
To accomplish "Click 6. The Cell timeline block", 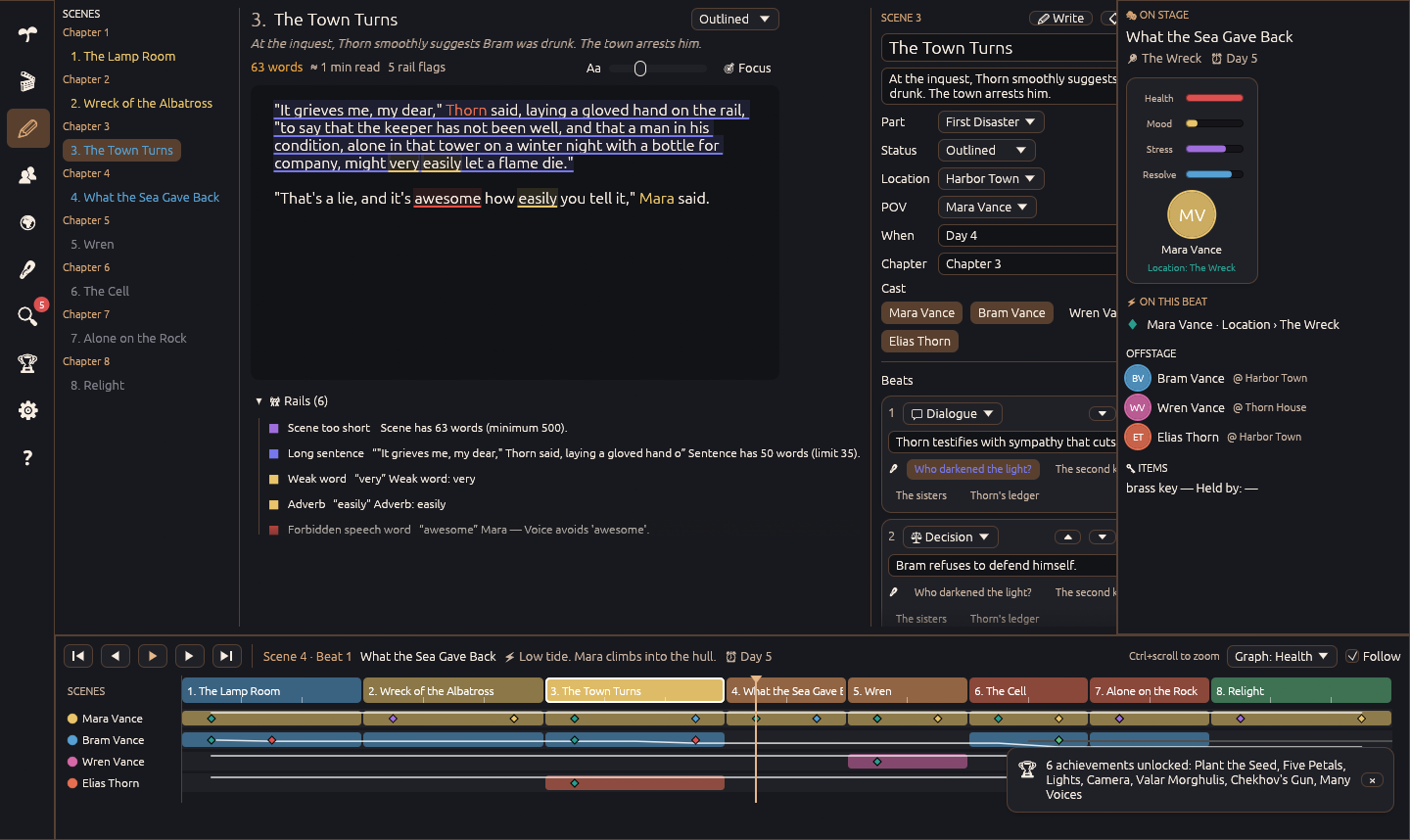I will tap(1028, 691).
